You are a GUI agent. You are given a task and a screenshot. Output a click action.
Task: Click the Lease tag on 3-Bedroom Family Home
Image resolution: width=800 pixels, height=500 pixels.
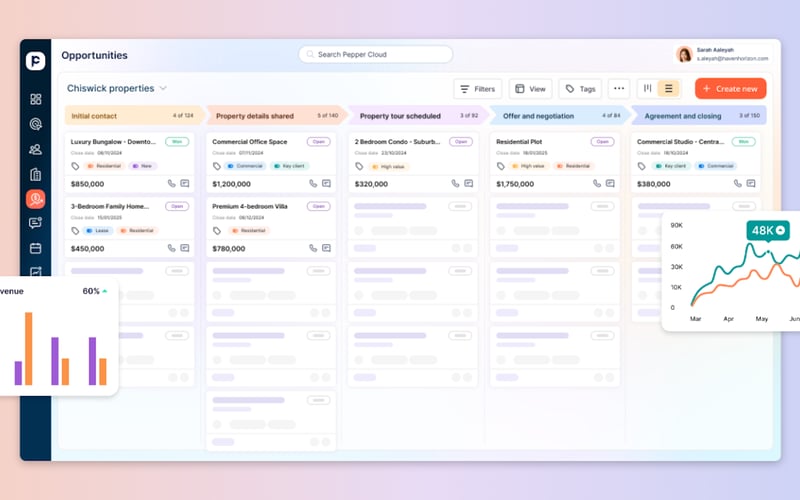(98, 231)
